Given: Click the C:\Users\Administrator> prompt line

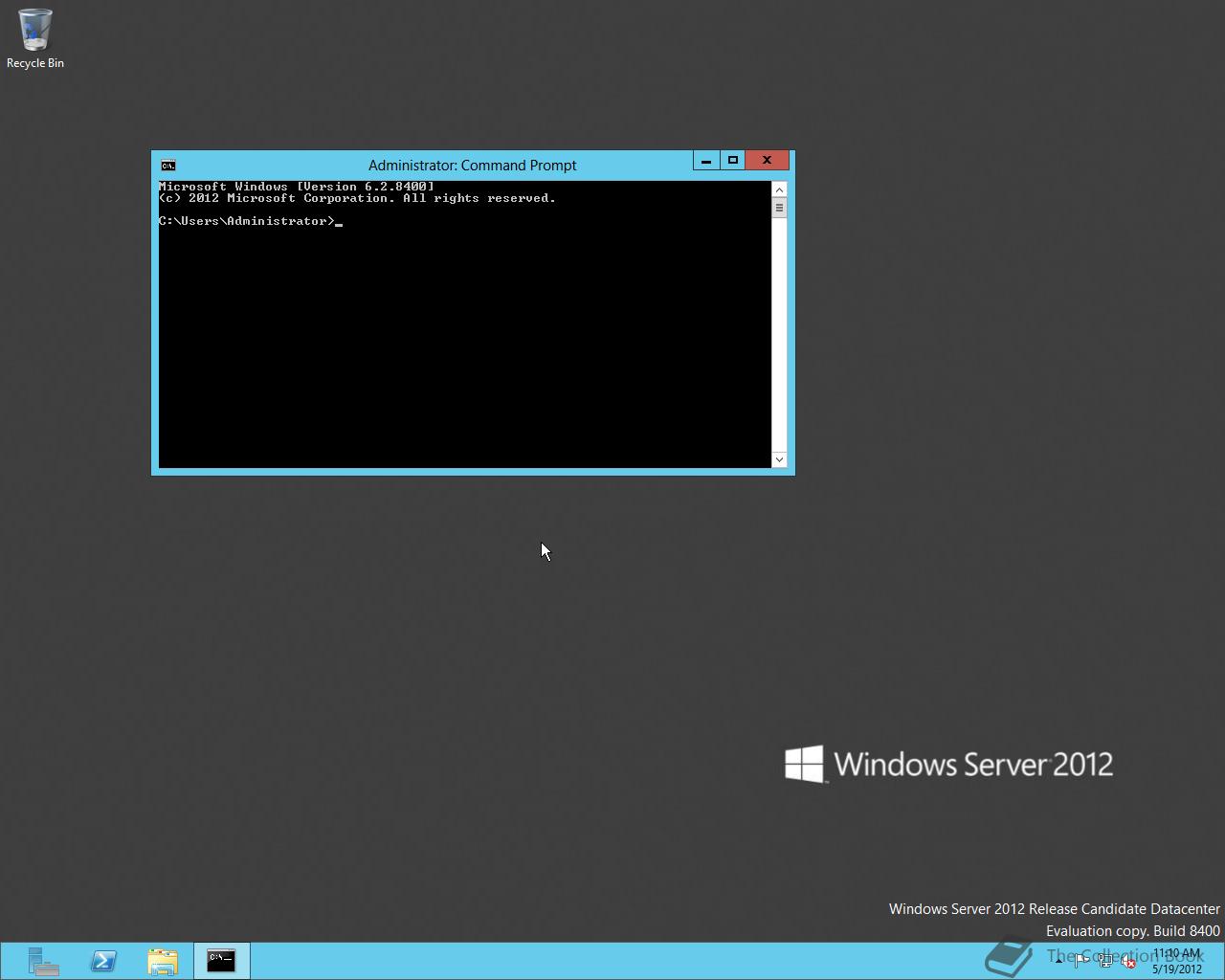Looking at the screenshot, I should (251, 221).
